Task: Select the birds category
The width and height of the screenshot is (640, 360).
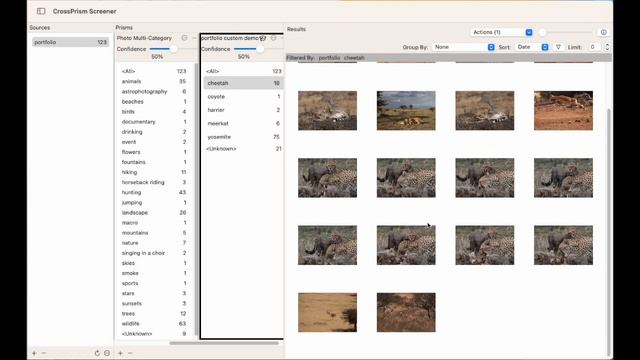Action: [x=153, y=111]
